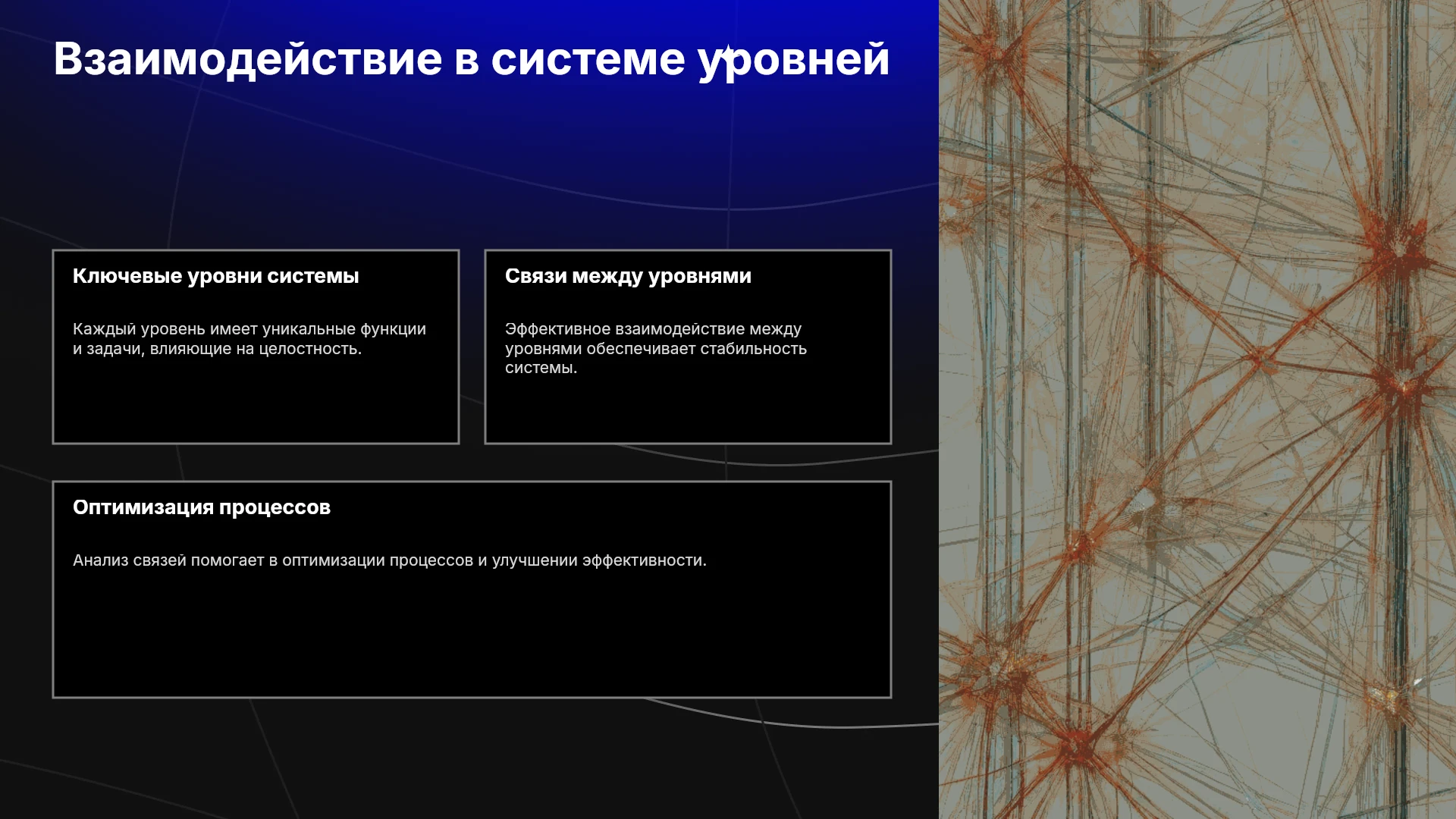Click the word "системе" in the slide title

[588, 60]
